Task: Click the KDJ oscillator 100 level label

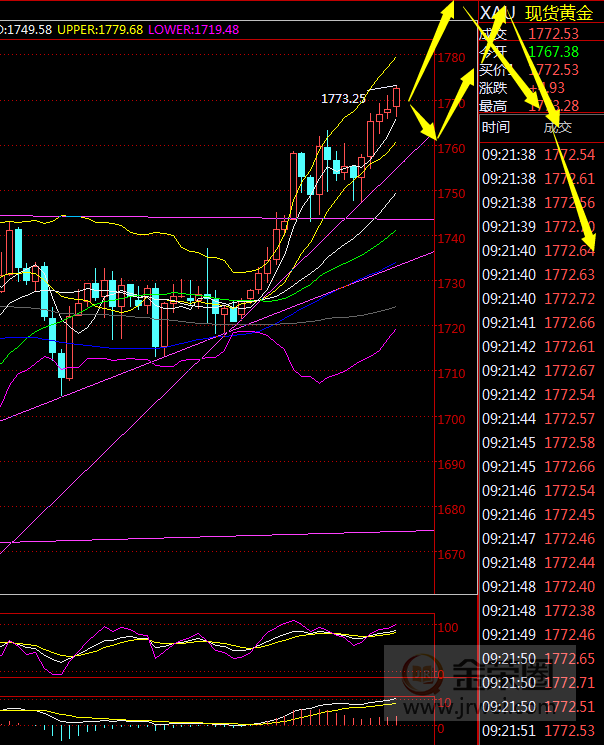Action: click(x=450, y=628)
